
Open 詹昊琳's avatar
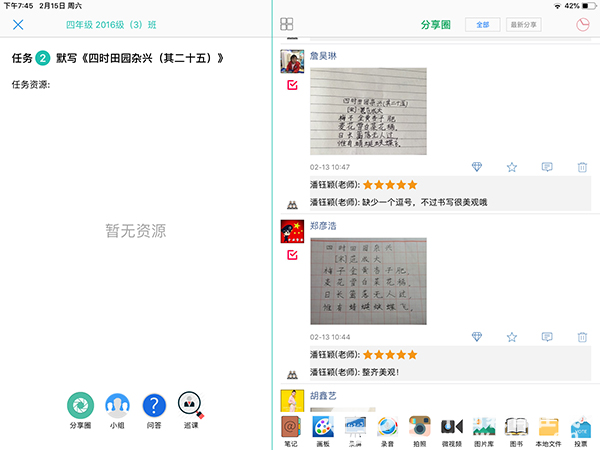point(292,61)
